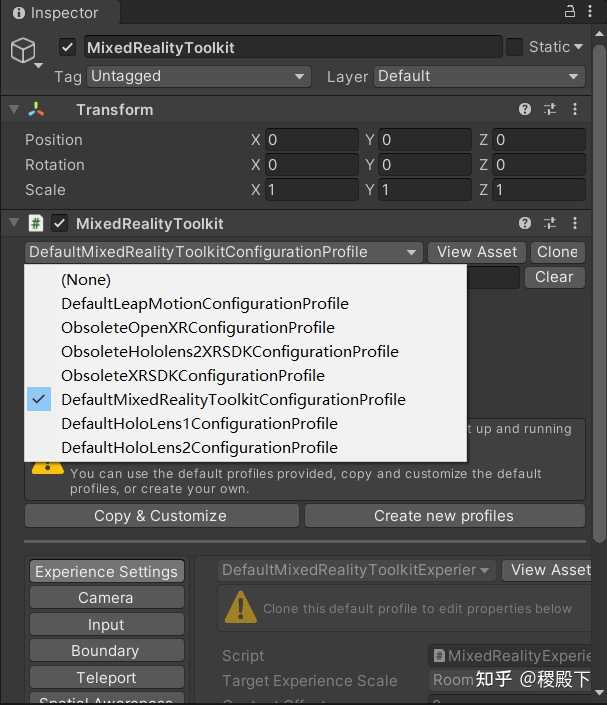Screen dimensions: 607x705
Task: Click Position Y value field
Action: tap(425, 140)
